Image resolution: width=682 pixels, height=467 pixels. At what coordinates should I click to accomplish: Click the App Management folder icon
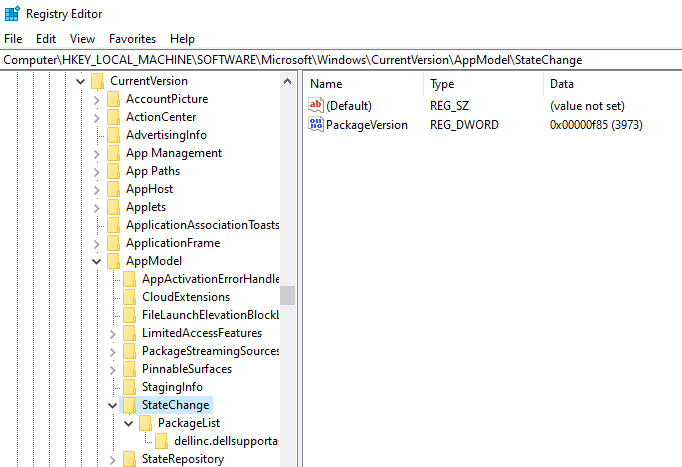point(114,153)
